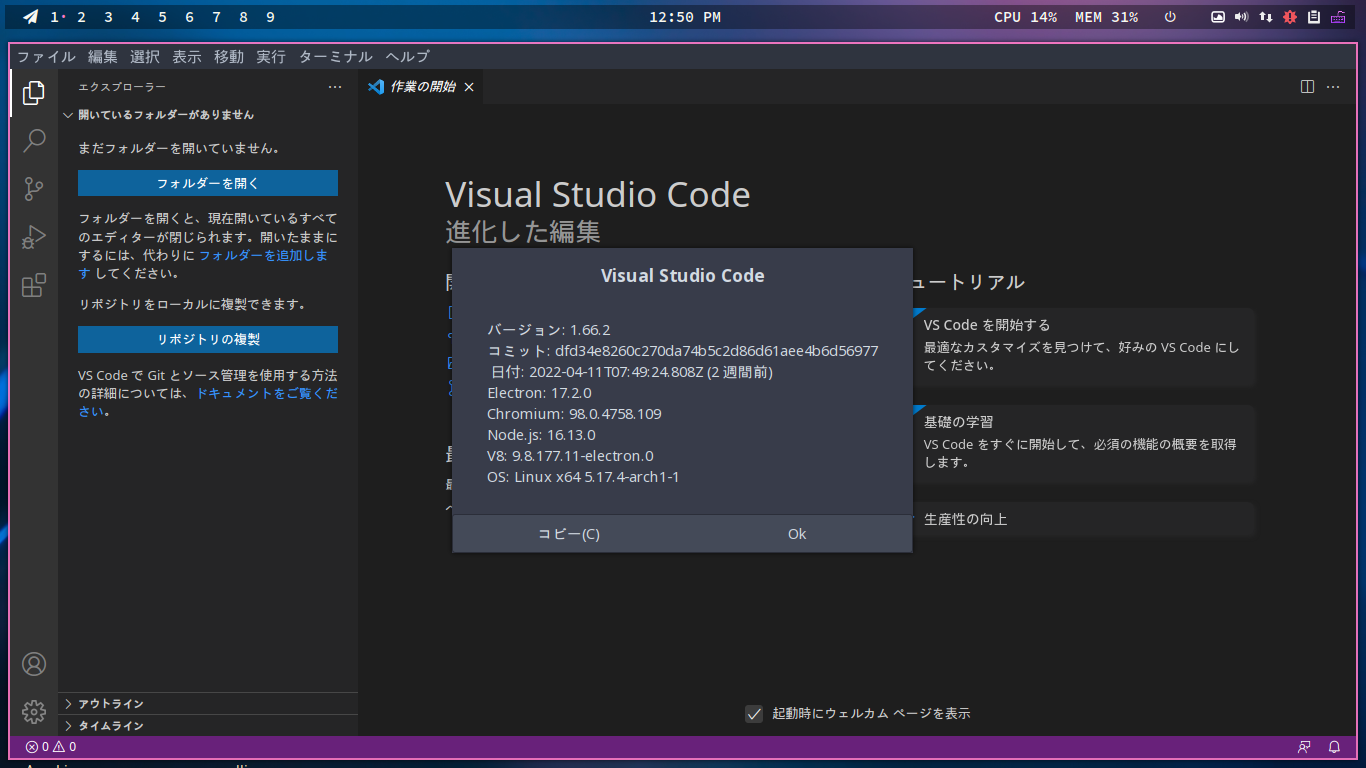Click the バージョン: 1.66.2 text

549,330
